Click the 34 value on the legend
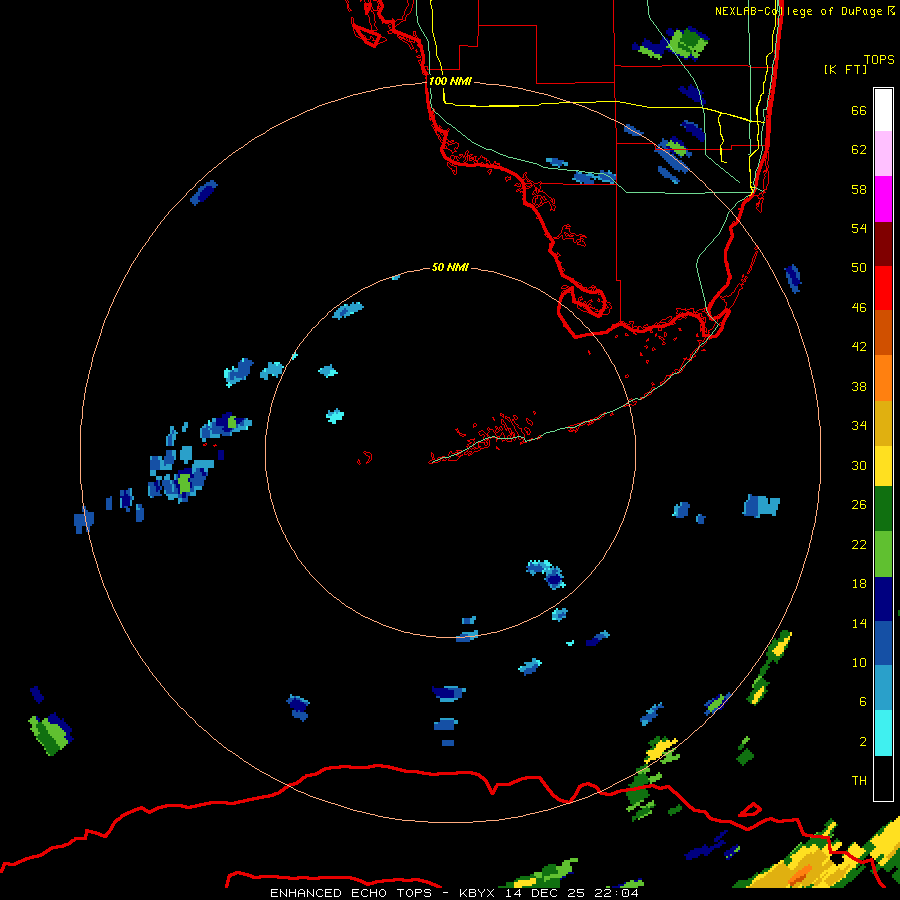The height and width of the screenshot is (900, 900). coord(859,425)
